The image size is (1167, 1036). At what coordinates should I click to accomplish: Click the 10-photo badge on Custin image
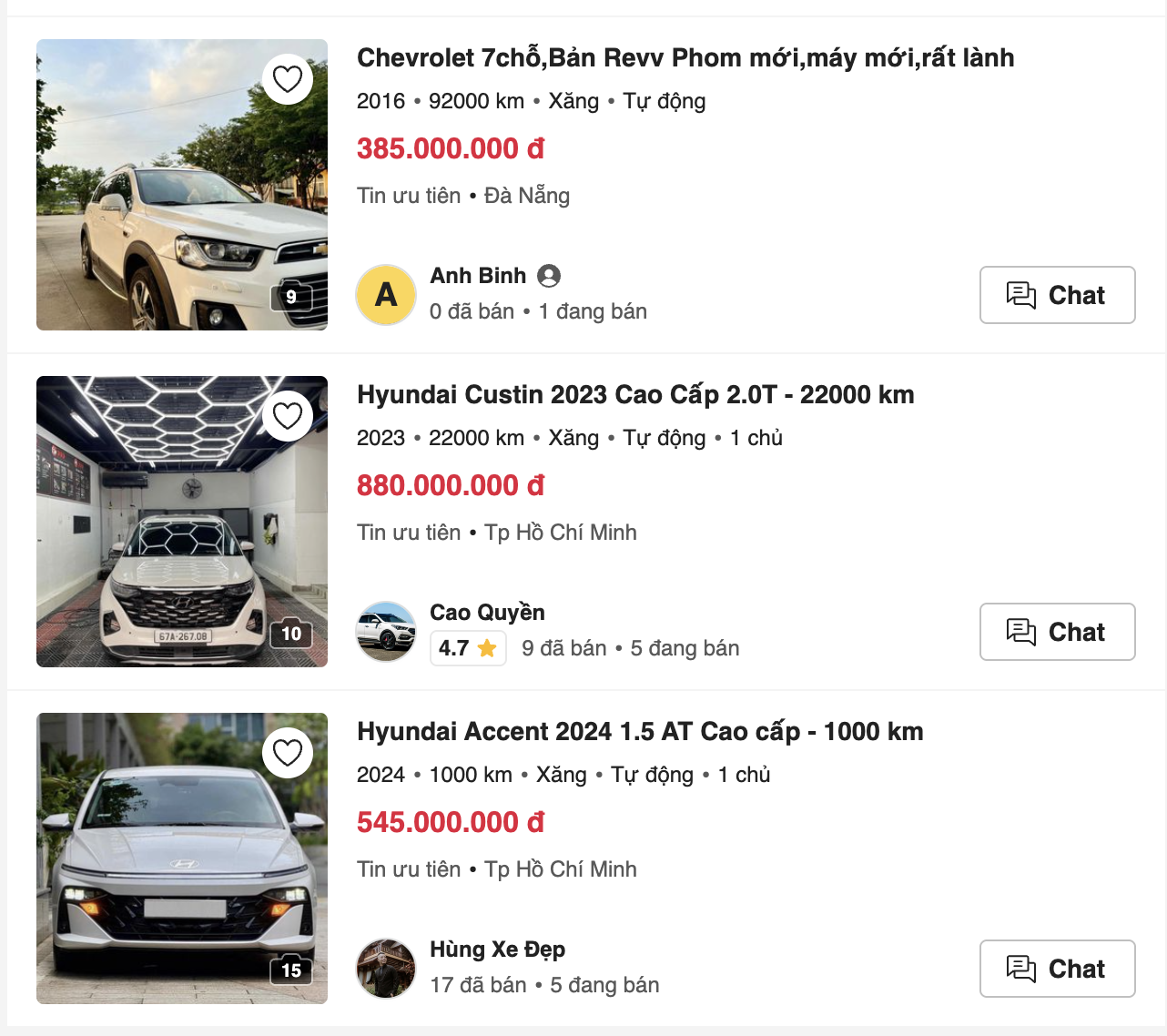291,634
